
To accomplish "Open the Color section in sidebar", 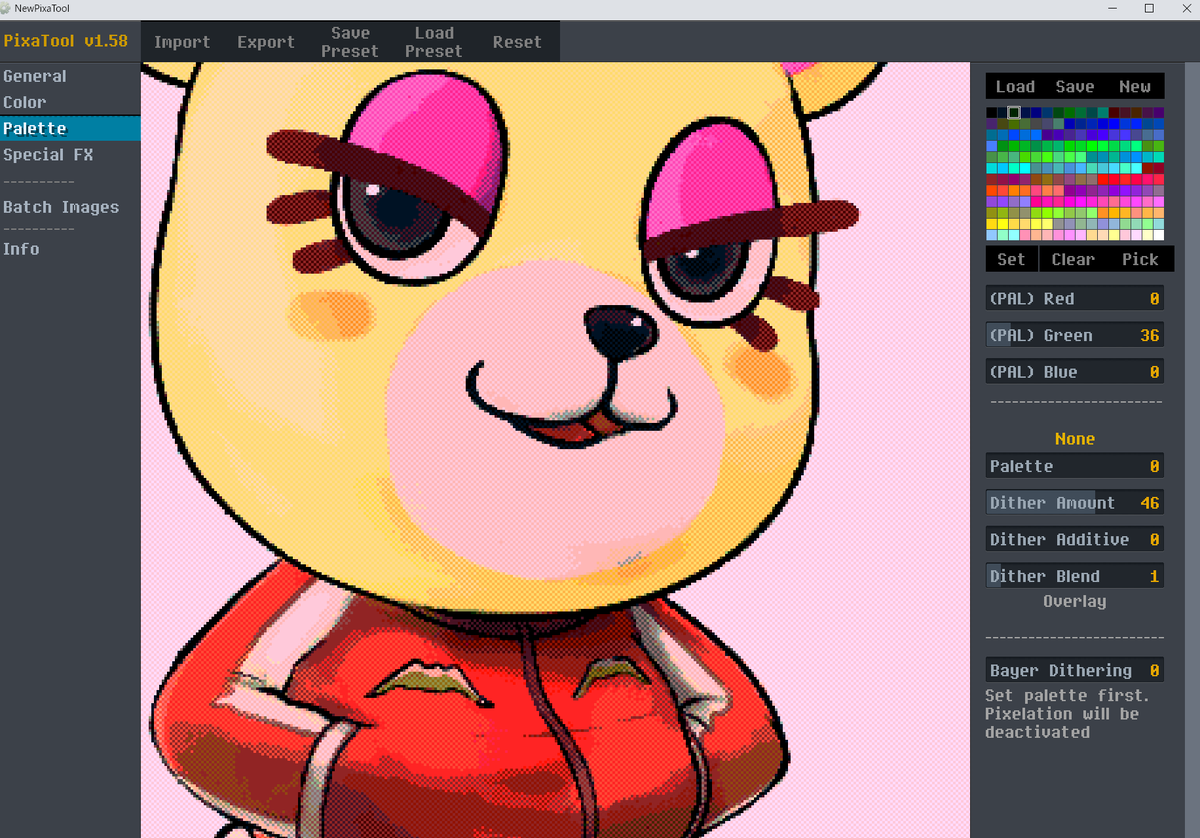I will [70, 102].
